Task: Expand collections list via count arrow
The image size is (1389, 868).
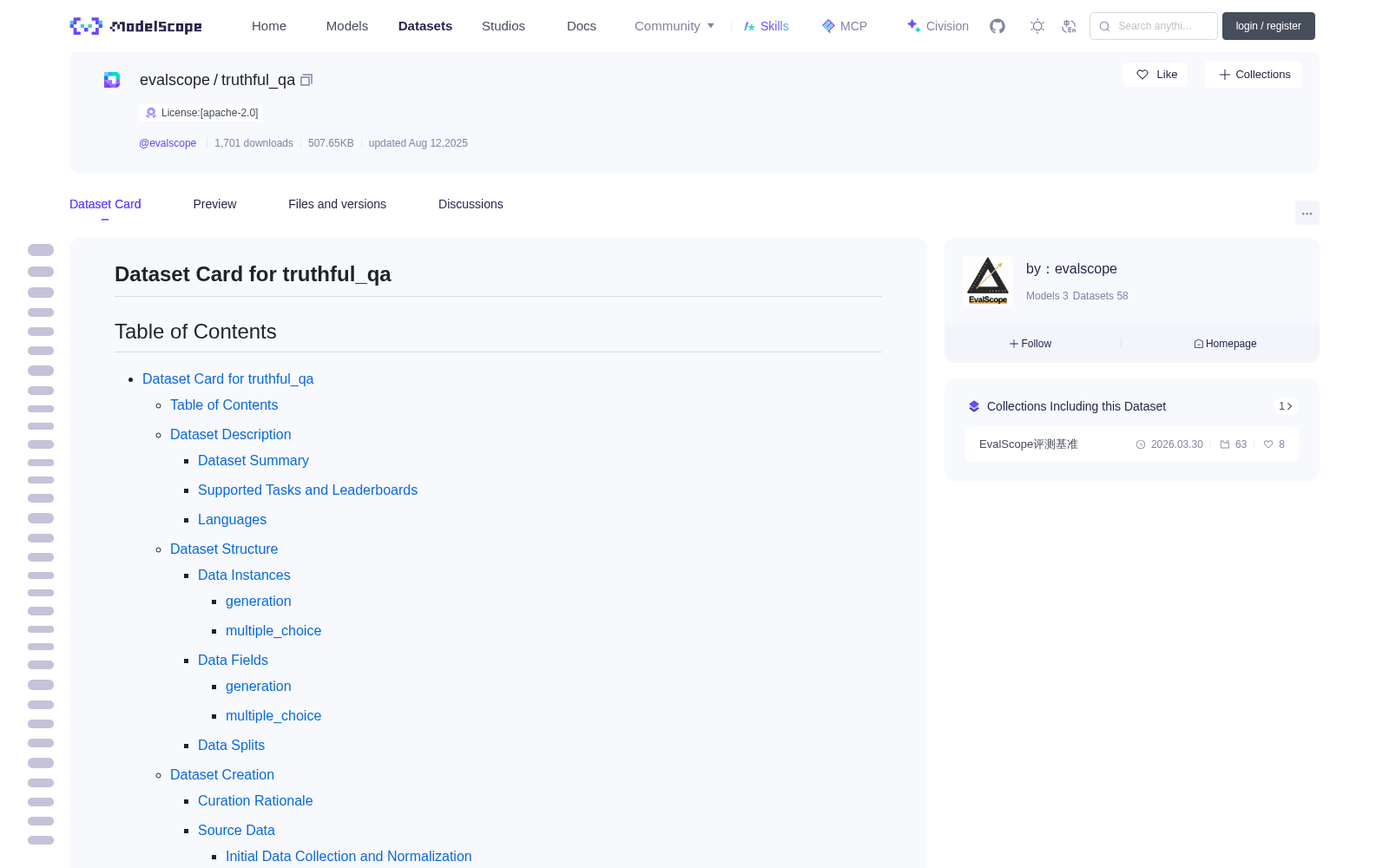Action: 1286,406
